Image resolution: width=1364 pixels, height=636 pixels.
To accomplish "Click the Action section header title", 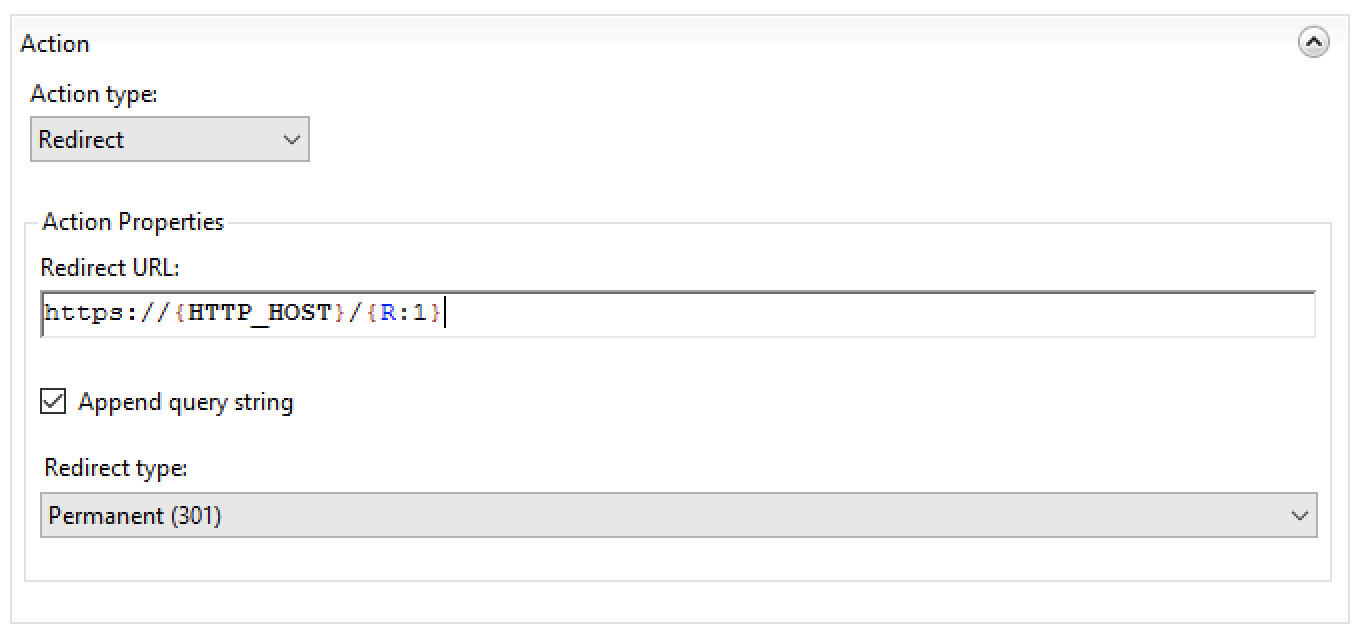I will (55, 44).
